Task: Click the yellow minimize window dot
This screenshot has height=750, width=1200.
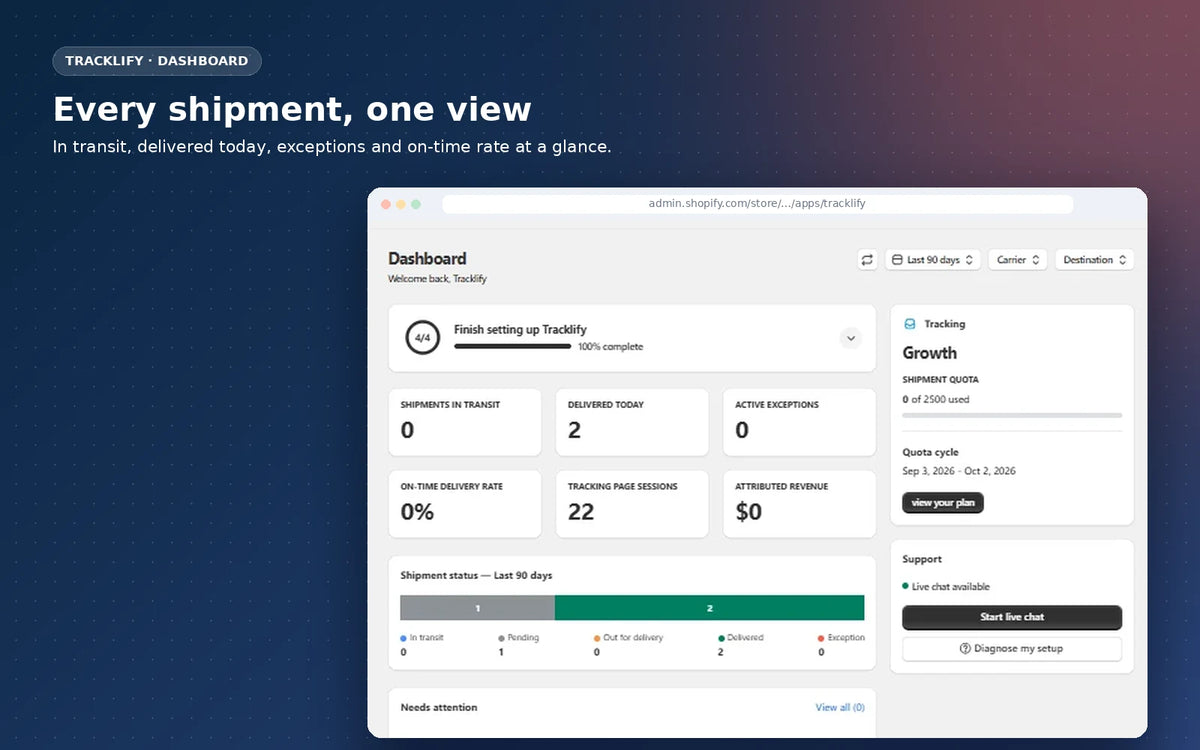Action: click(x=401, y=204)
